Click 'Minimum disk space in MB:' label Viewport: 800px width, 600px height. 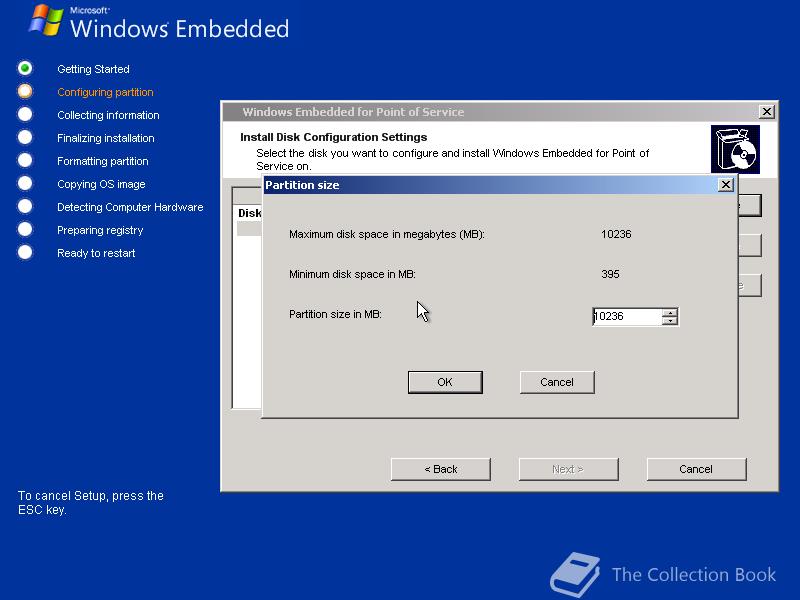tap(353, 274)
